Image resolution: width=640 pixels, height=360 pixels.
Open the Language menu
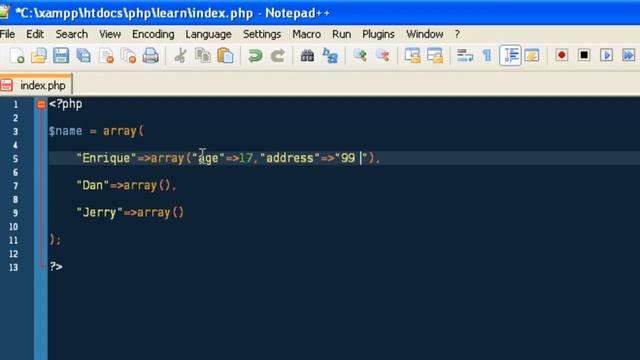209,34
